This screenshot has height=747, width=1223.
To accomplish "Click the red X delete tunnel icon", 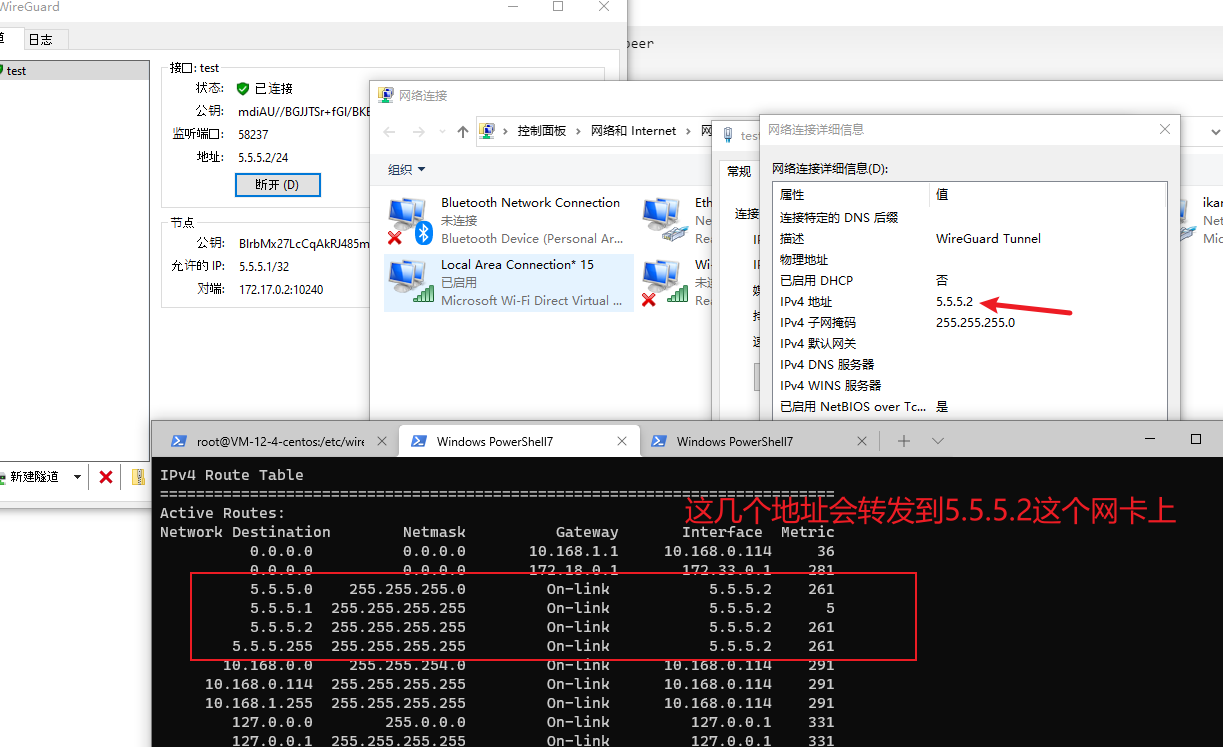I will tap(106, 477).
